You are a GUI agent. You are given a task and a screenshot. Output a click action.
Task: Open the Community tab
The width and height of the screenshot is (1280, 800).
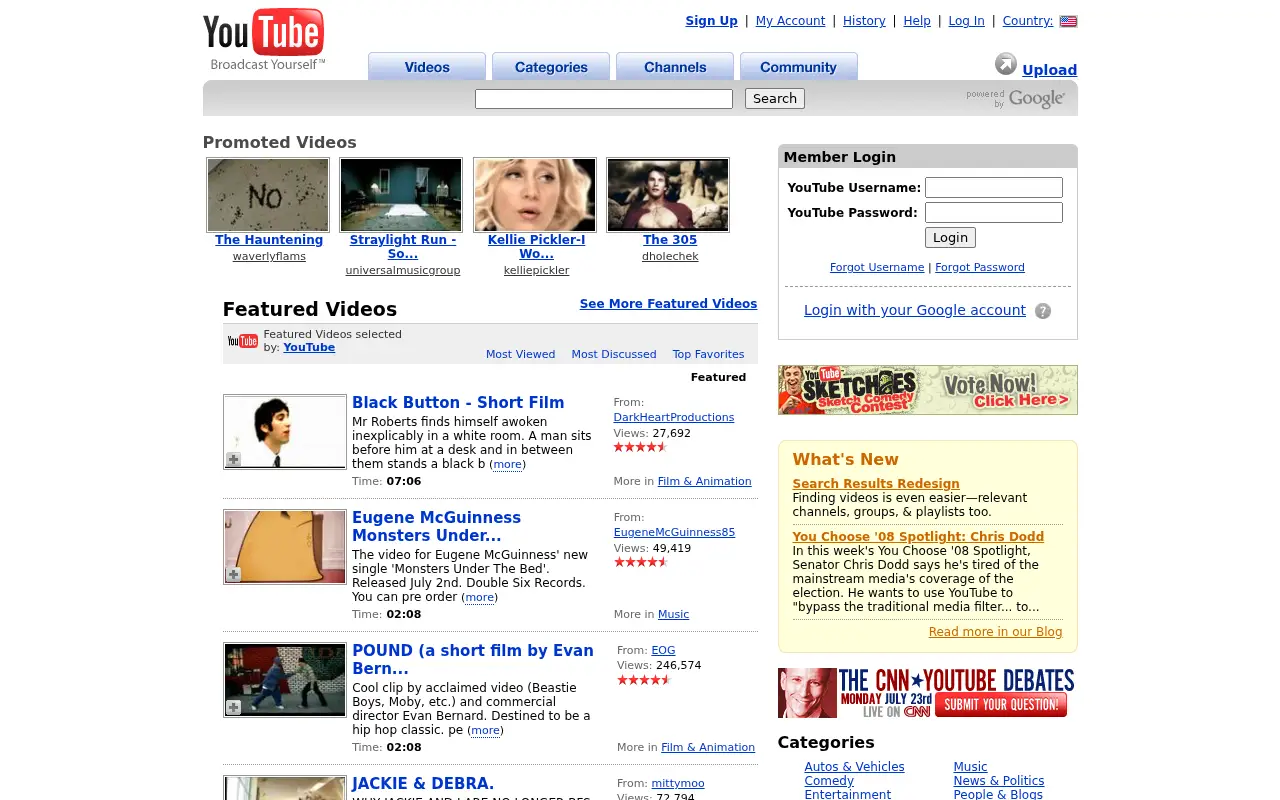(798, 67)
